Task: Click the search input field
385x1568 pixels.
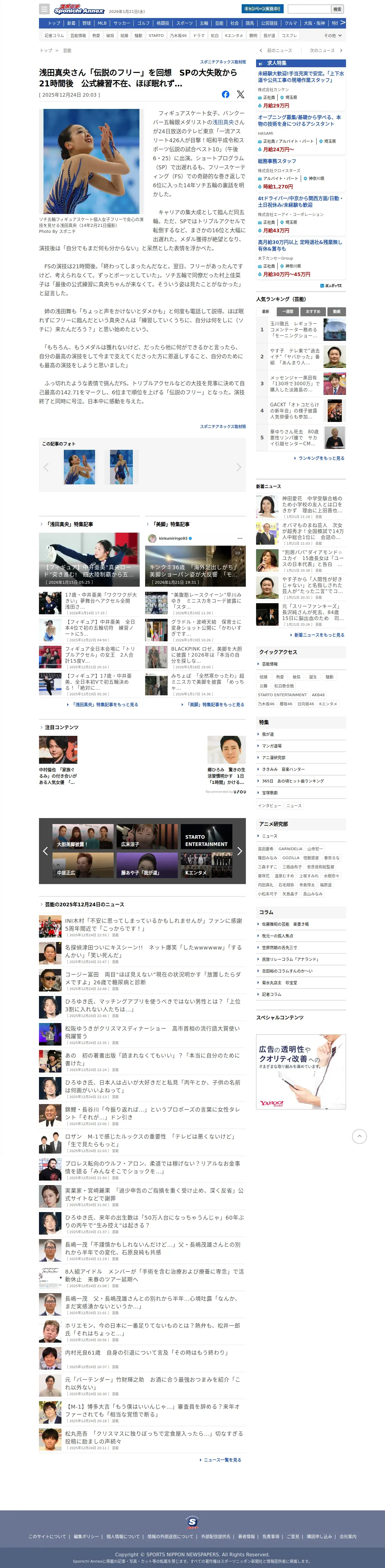Action: click(309, 9)
